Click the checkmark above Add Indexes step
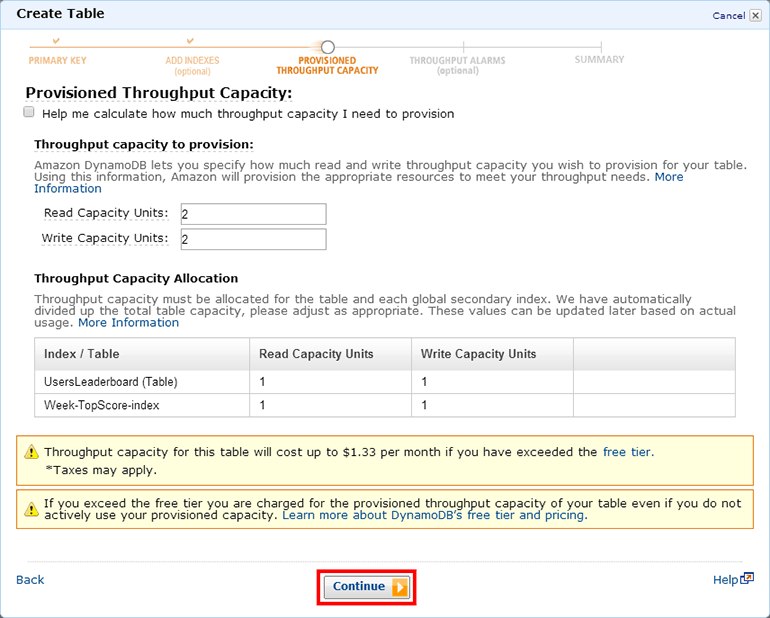 pyautogui.click(x=192, y=41)
